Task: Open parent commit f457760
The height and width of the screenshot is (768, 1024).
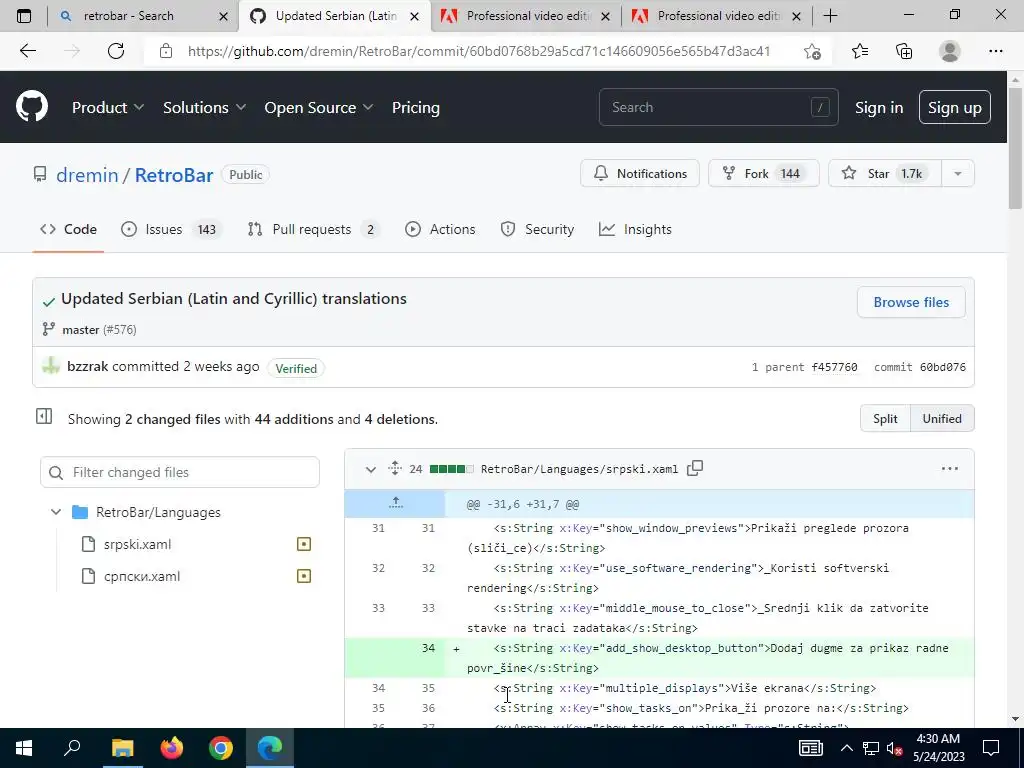Action: point(834,367)
